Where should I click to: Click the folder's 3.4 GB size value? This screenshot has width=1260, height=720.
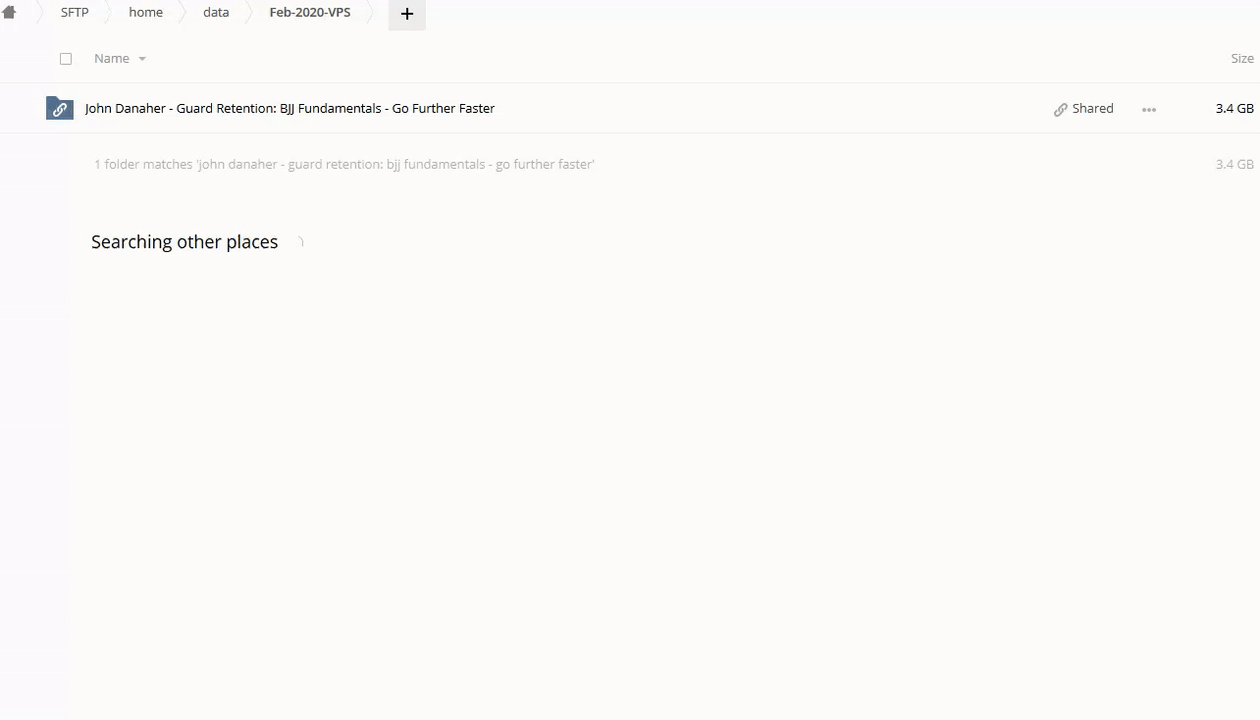click(x=1234, y=108)
